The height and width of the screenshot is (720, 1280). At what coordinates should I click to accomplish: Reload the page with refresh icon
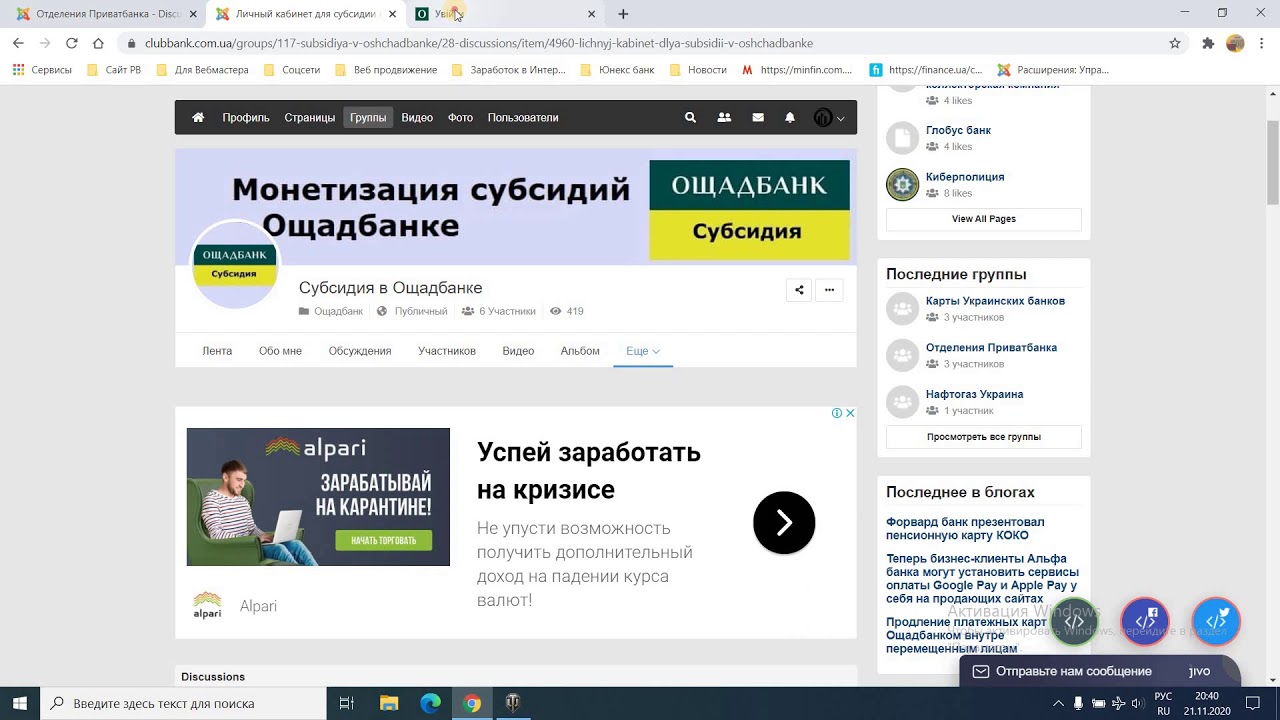coord(71,43)
